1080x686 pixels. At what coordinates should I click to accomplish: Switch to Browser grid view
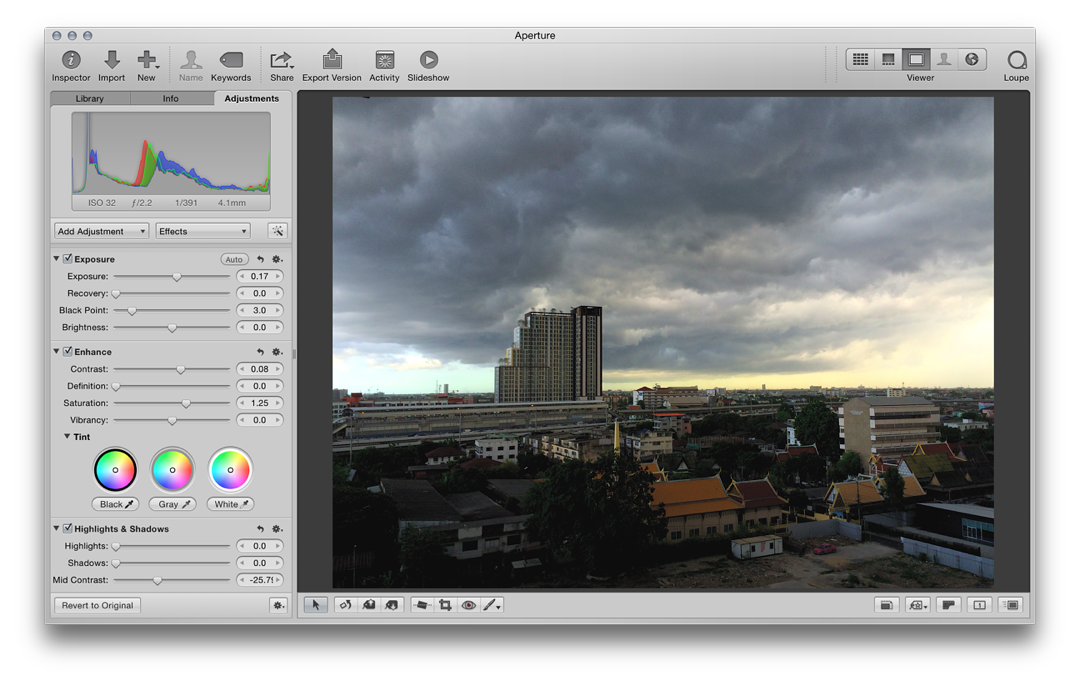pyautogui.click(x=860, y=59)
